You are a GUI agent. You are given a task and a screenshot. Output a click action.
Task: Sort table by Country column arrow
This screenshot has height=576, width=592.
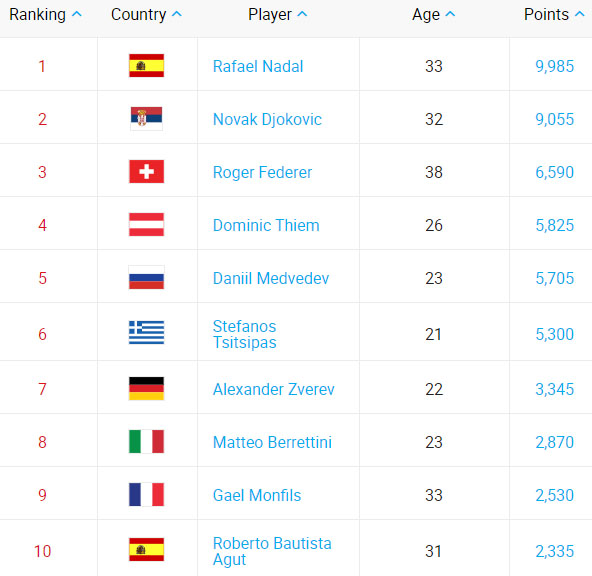tap(177, 14)
